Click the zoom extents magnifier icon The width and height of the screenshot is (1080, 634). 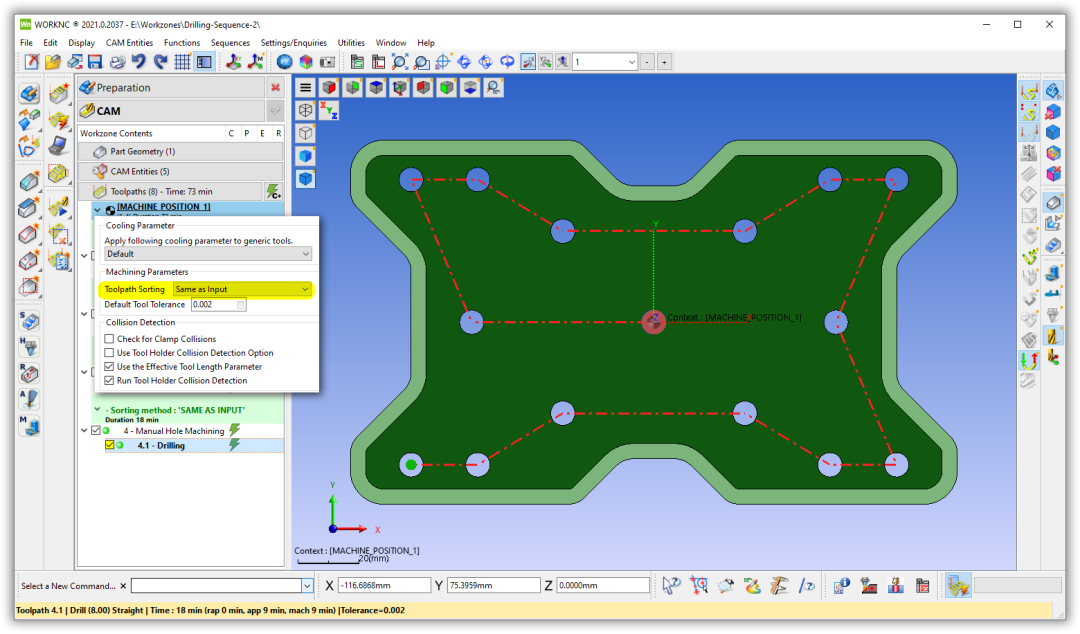point(399,62)
